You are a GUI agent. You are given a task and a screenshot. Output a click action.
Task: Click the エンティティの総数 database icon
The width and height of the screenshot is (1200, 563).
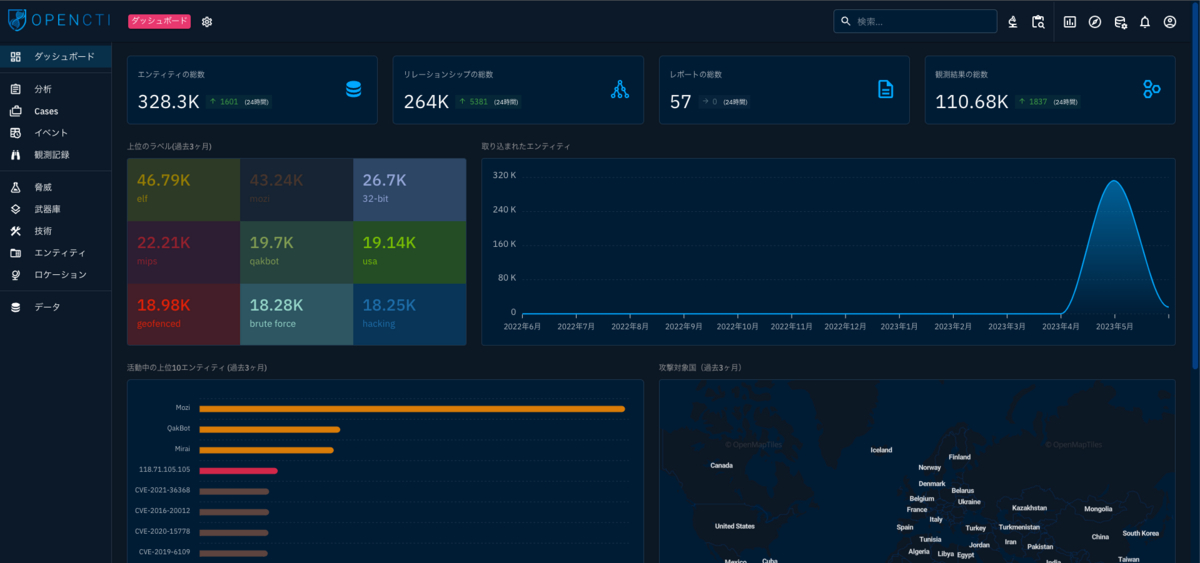tap(353, 89)
